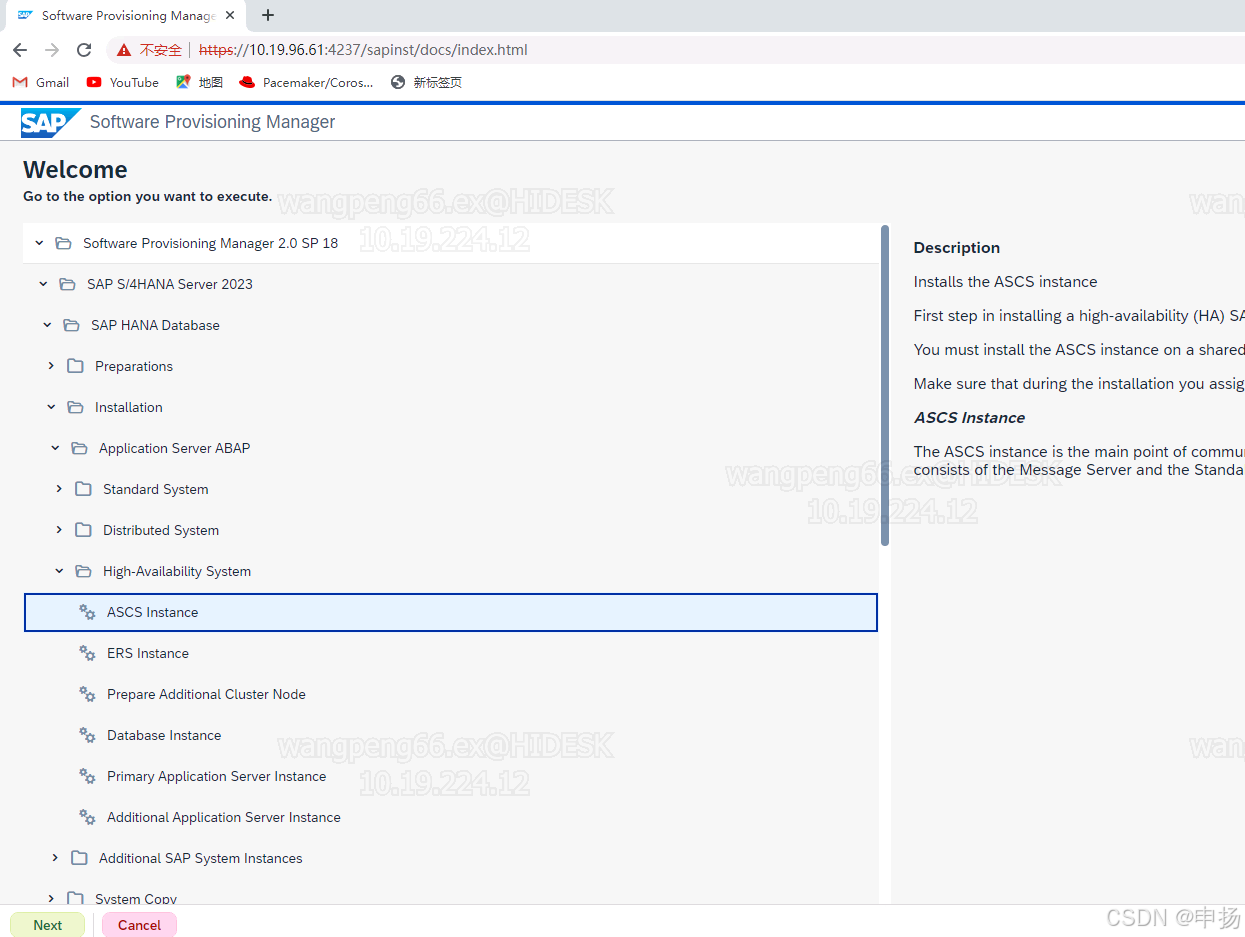Click the open folder icon beside SAP S/4HANA Server 2023

[67, 284]
